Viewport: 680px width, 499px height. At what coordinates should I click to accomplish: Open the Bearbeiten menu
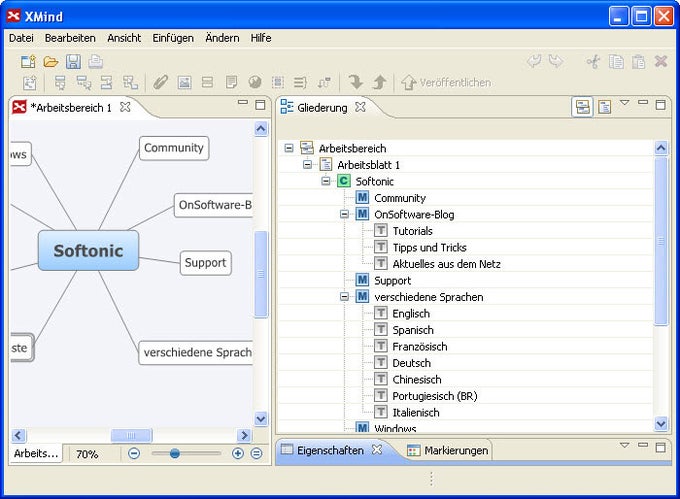(70, 38)
